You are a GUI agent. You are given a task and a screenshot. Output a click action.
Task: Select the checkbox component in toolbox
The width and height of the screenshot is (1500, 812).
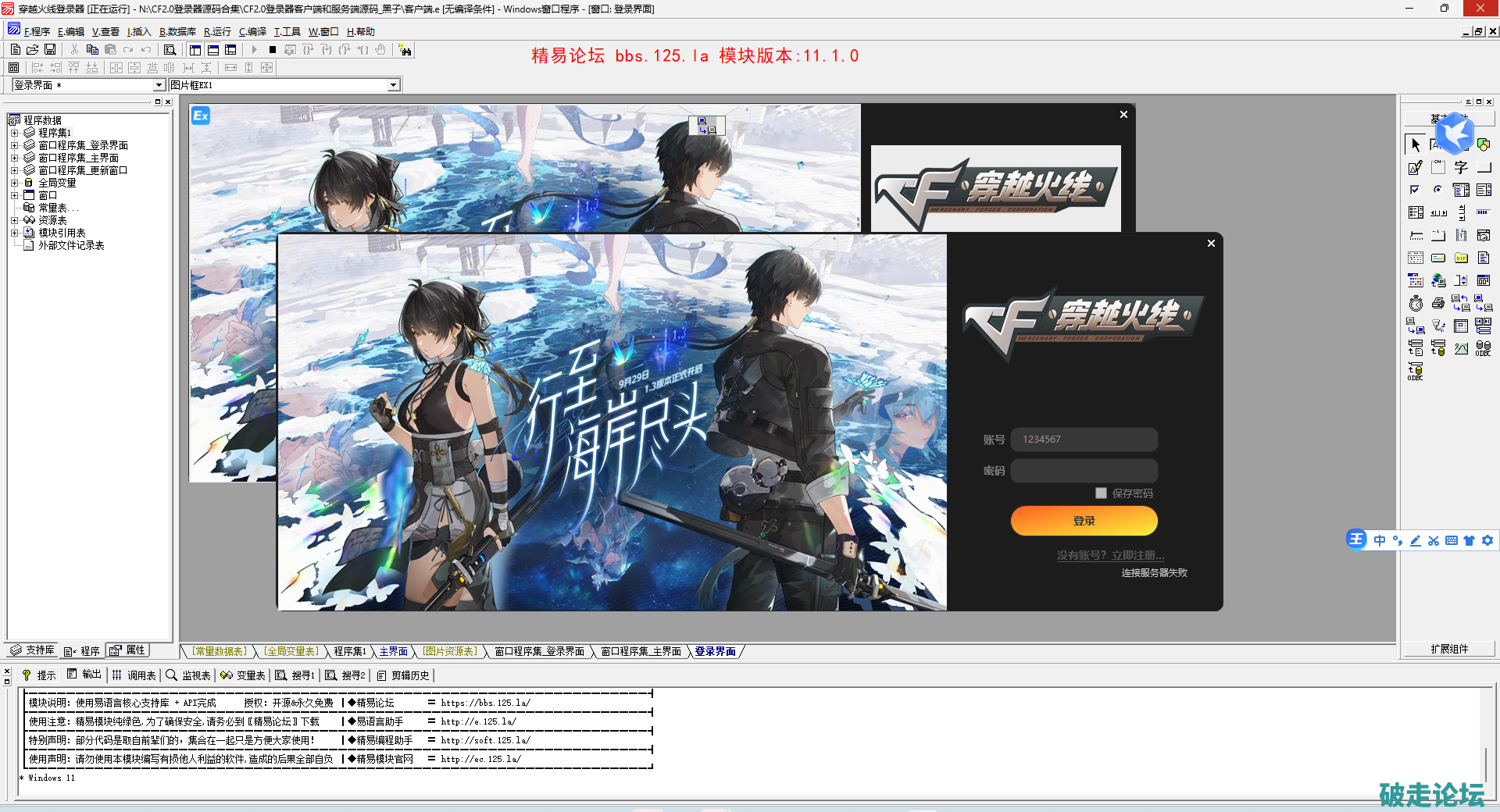[1416, 190]
